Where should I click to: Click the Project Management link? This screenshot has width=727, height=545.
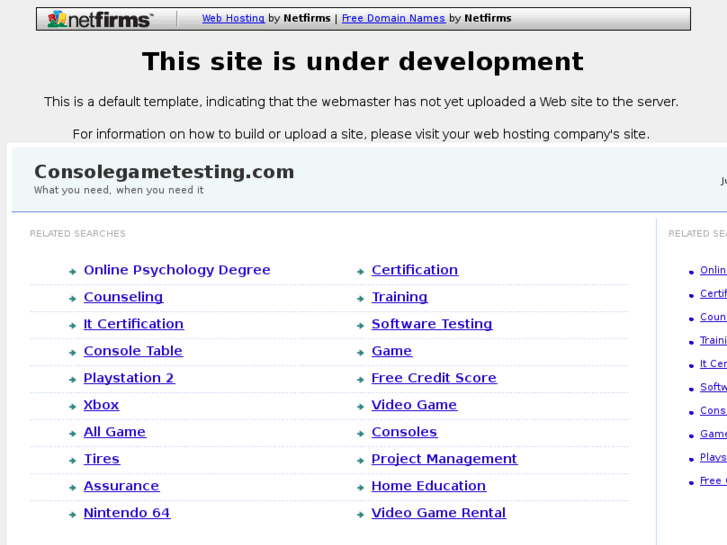444,459
